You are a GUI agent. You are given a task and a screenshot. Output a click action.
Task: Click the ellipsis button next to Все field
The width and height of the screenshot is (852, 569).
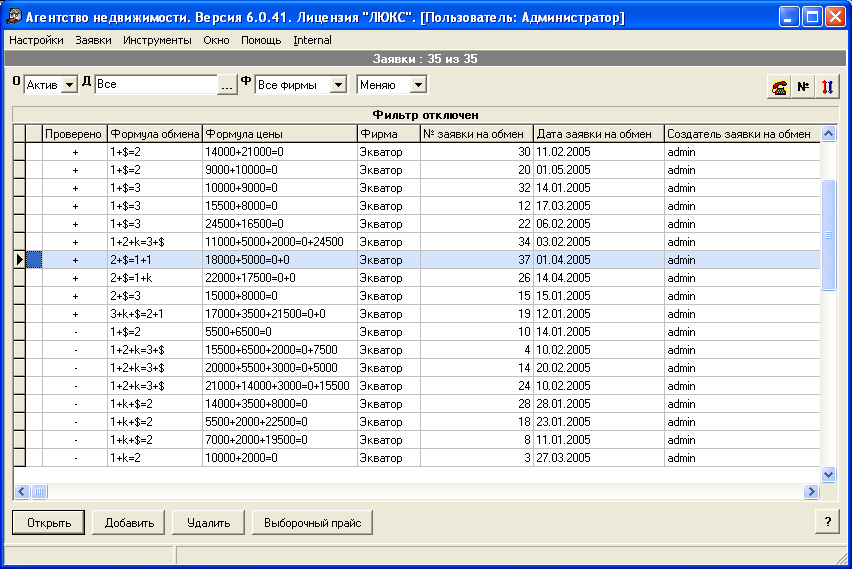tap(227, 85)
